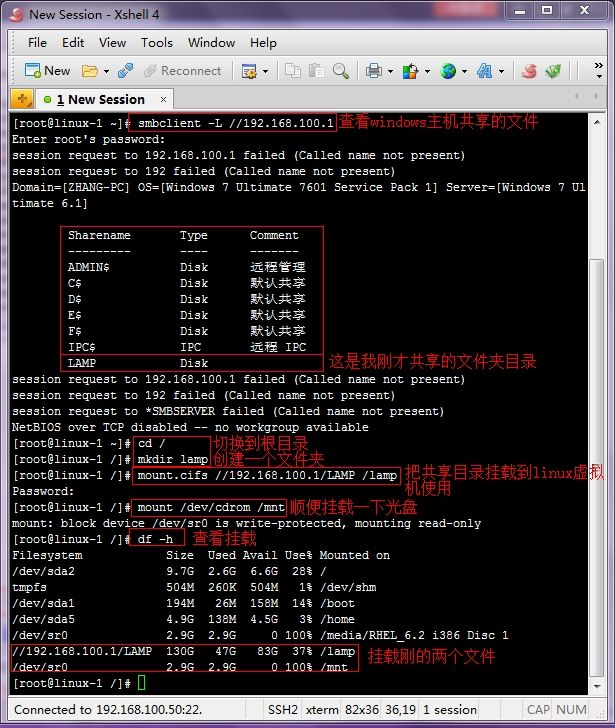Expand the color scheme dropdown arrow

click(x=427, y=72)
